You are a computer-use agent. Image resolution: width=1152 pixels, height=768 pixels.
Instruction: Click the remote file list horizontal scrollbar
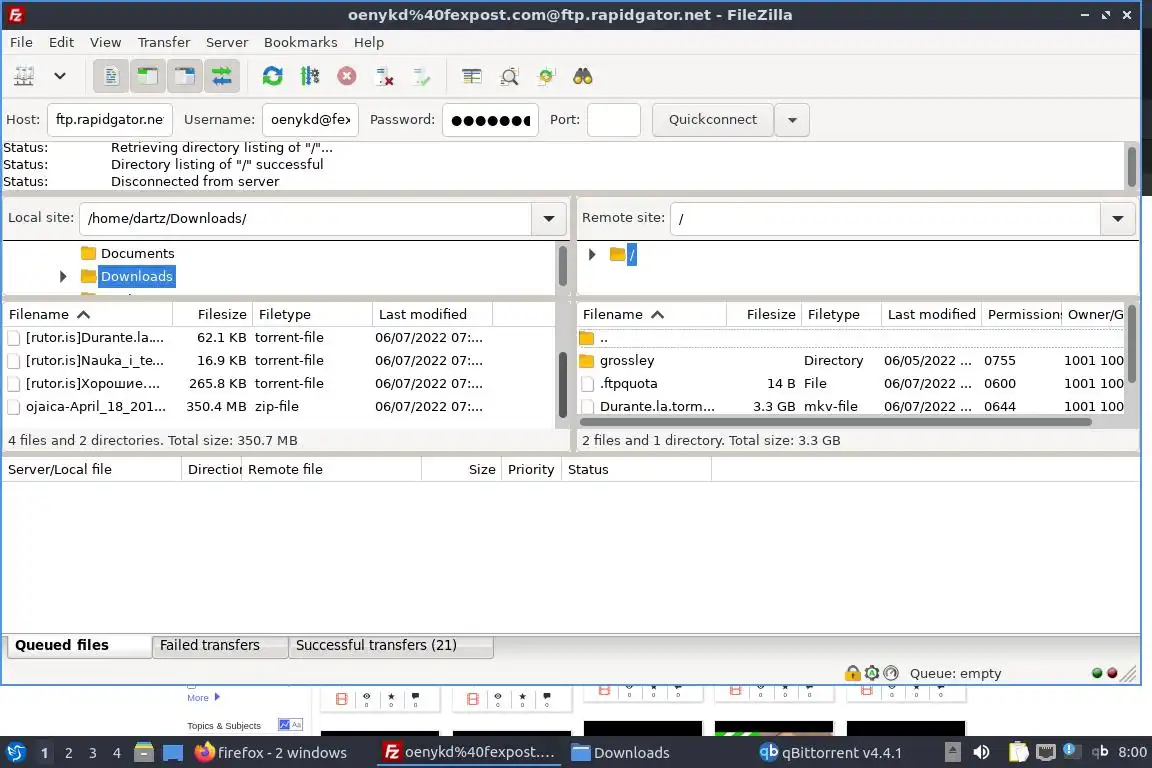[835, 422]
